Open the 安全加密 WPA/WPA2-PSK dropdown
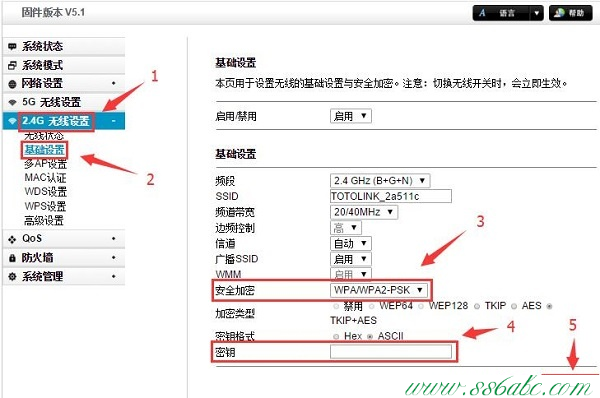Viewport: 600px width, 398px height. (x=378, y=290)
